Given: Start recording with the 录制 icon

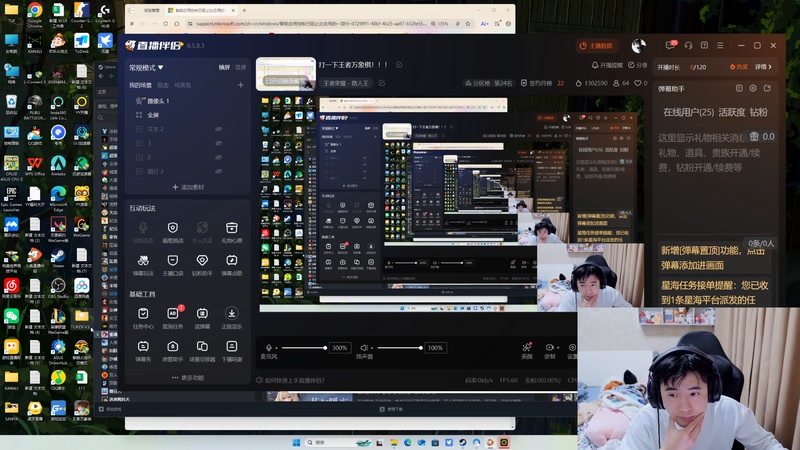Looking at the screenshot, I should click(x=549, y=347).
